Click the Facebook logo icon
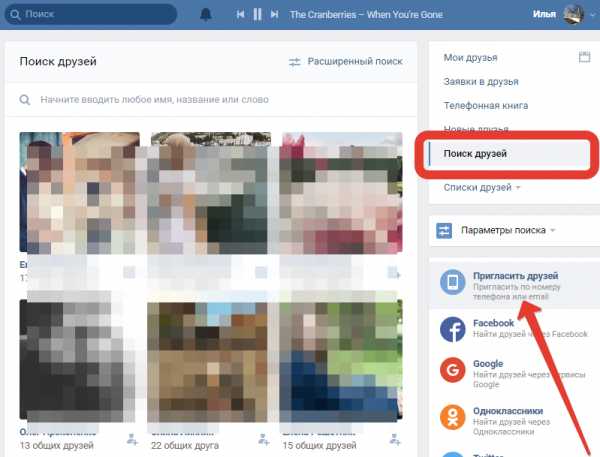600x457 pixels. point(452,329)
